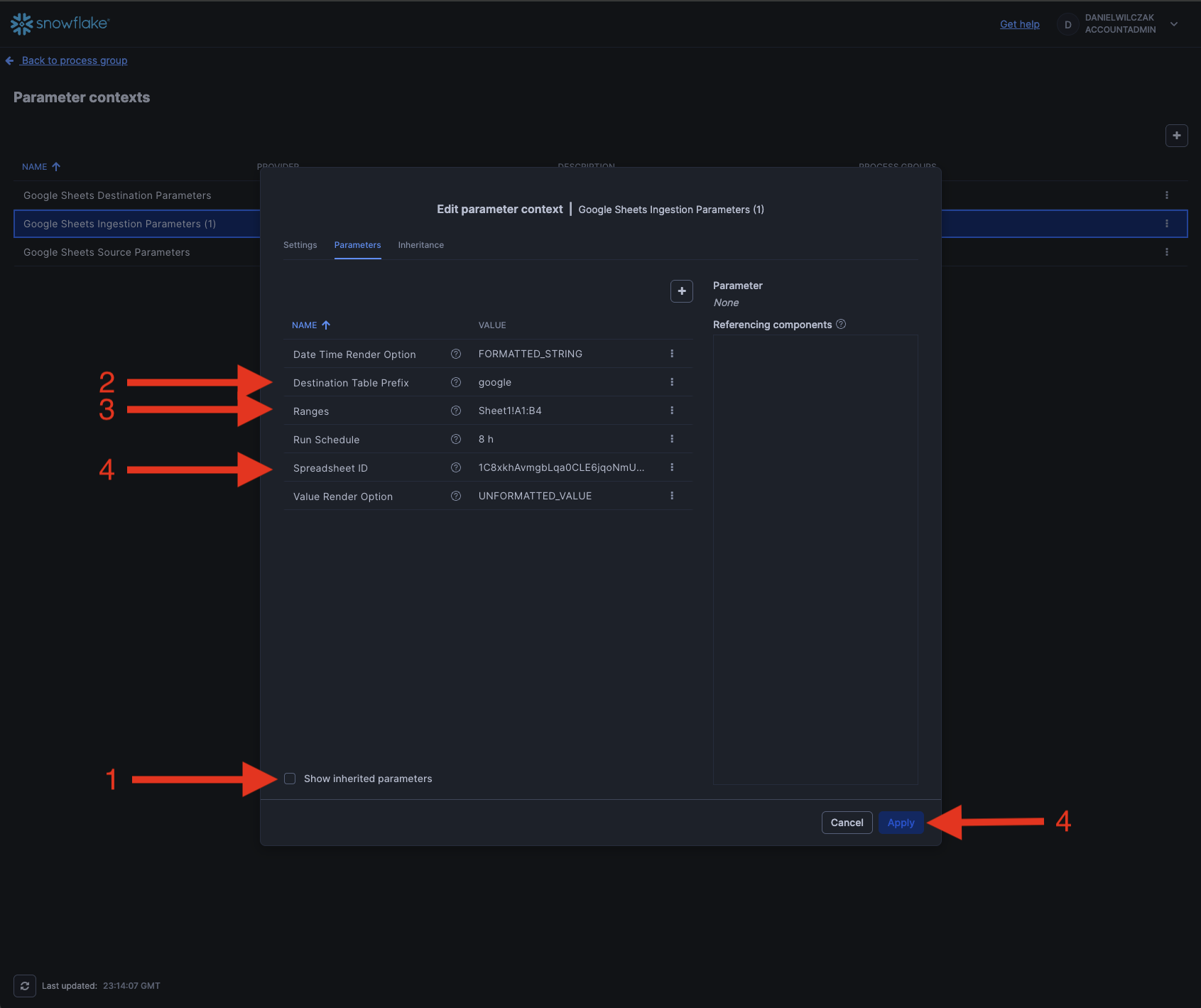Click the Cancel button
The height and width of the screenshot is (1008, 1201).
coord(847,823)
